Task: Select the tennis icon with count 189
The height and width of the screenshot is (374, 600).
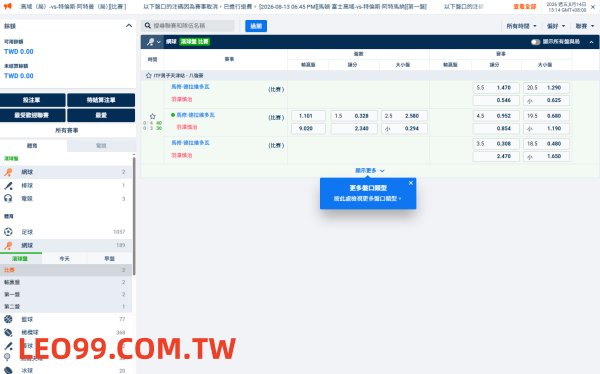Action: 8,245
